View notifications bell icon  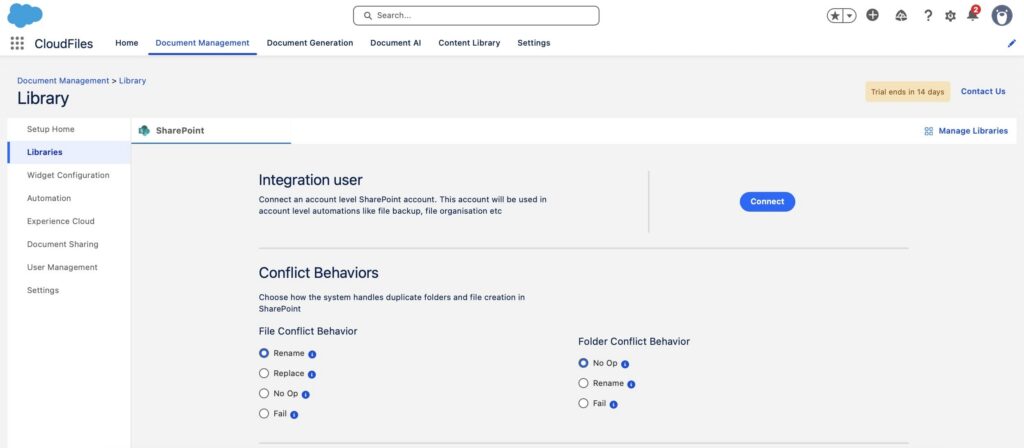pos(972,15)
